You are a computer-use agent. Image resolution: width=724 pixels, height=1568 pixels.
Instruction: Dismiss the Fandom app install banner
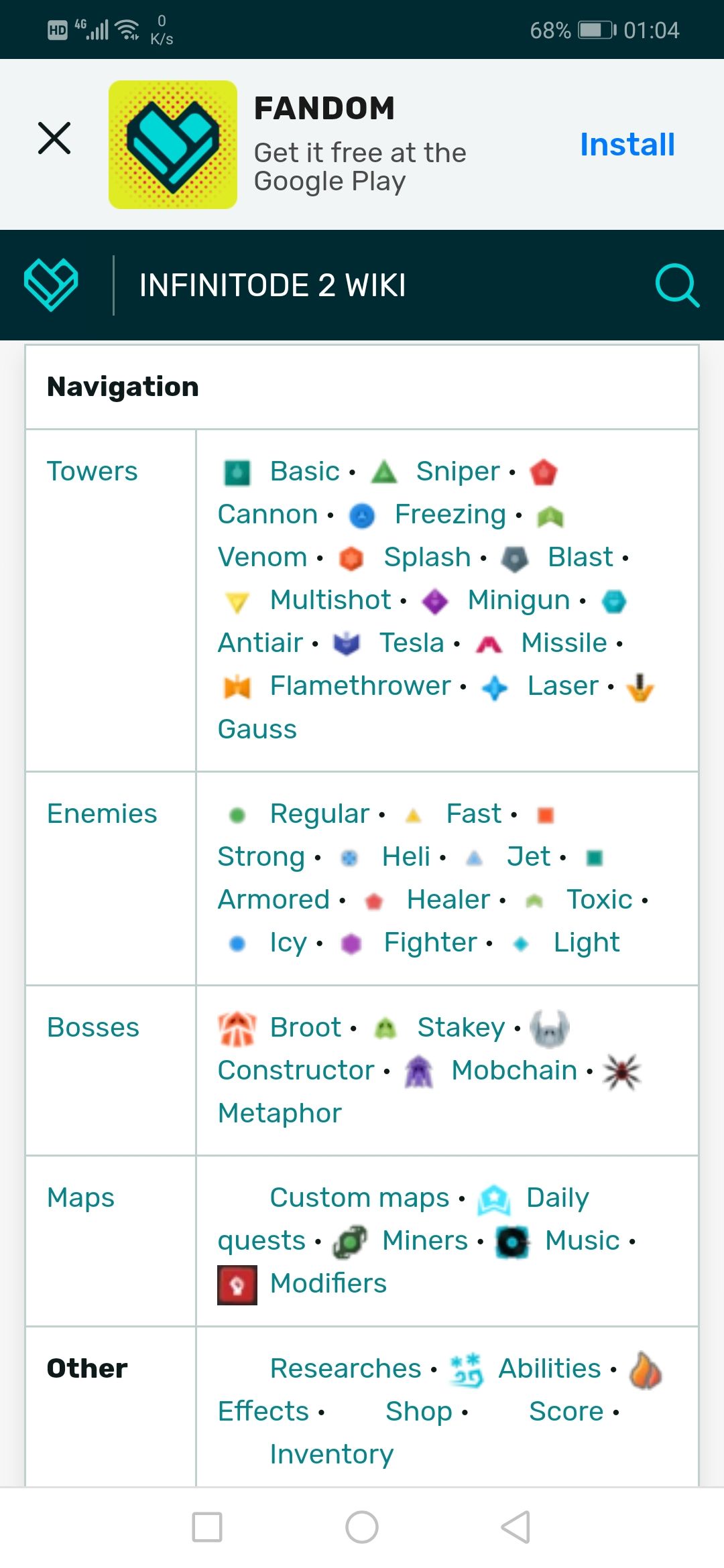54,138
